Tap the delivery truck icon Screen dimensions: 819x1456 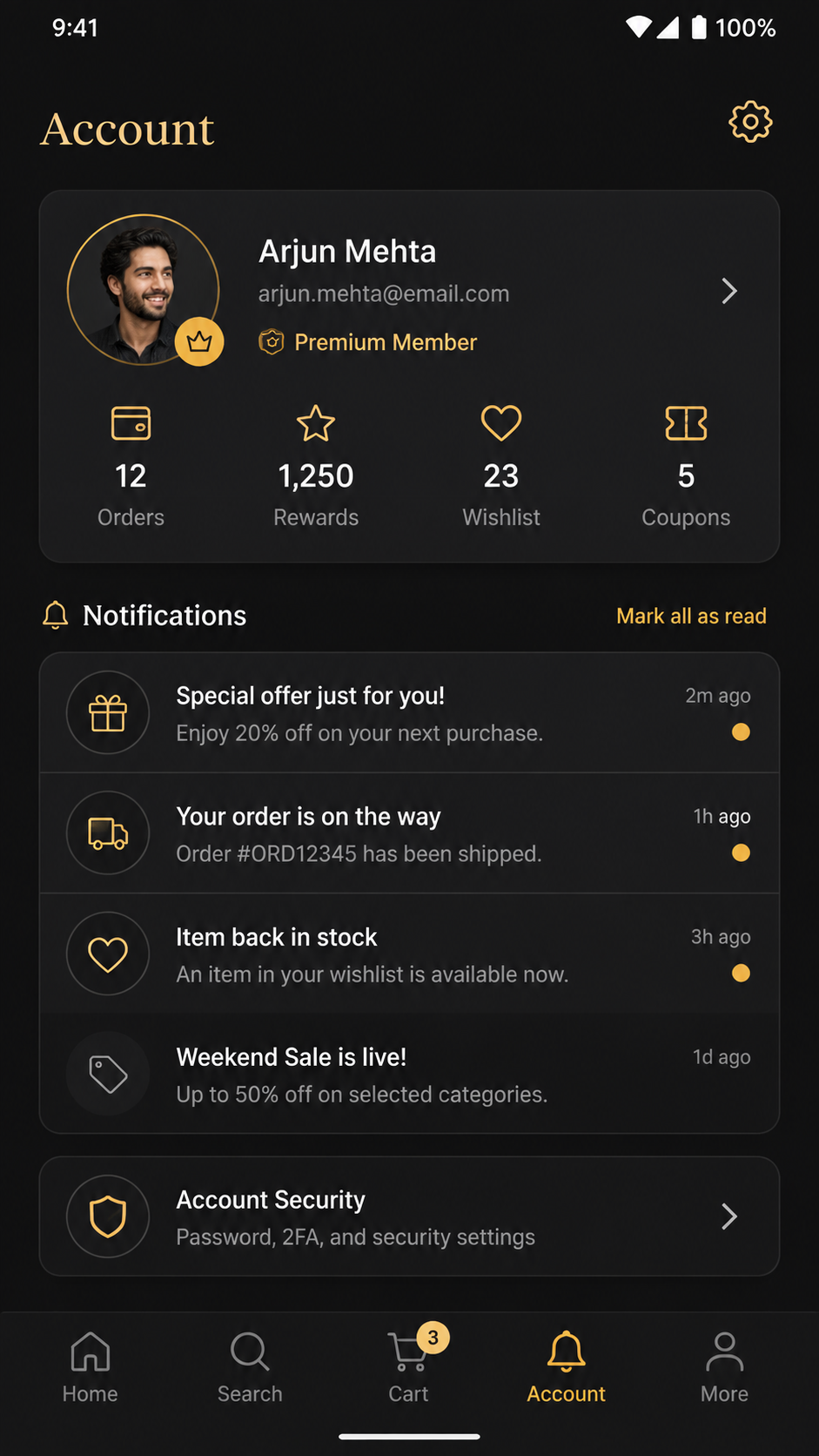(x=108, y=832)
